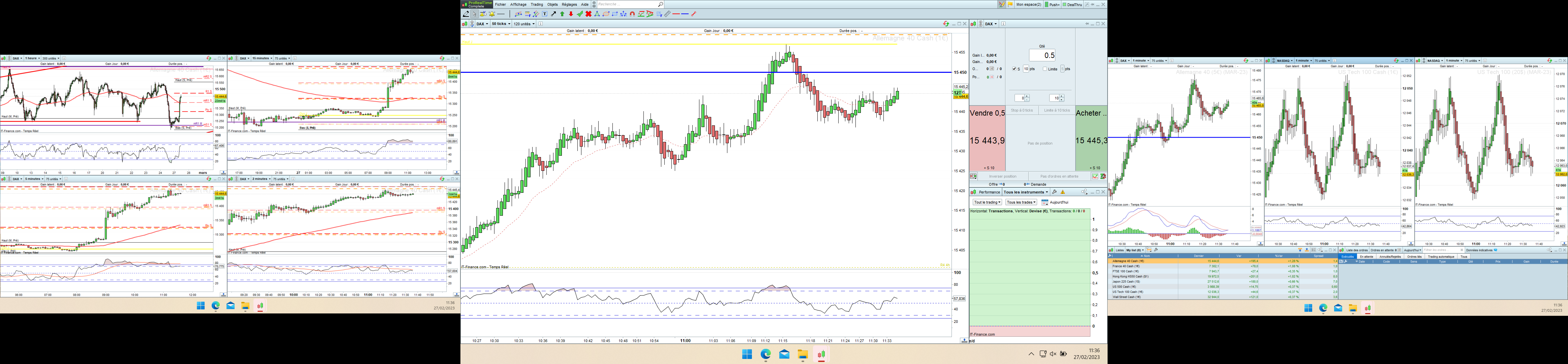Expand the 120 unités dropdown
Viewport: 1568px width, 364px height.
[523, 24]
